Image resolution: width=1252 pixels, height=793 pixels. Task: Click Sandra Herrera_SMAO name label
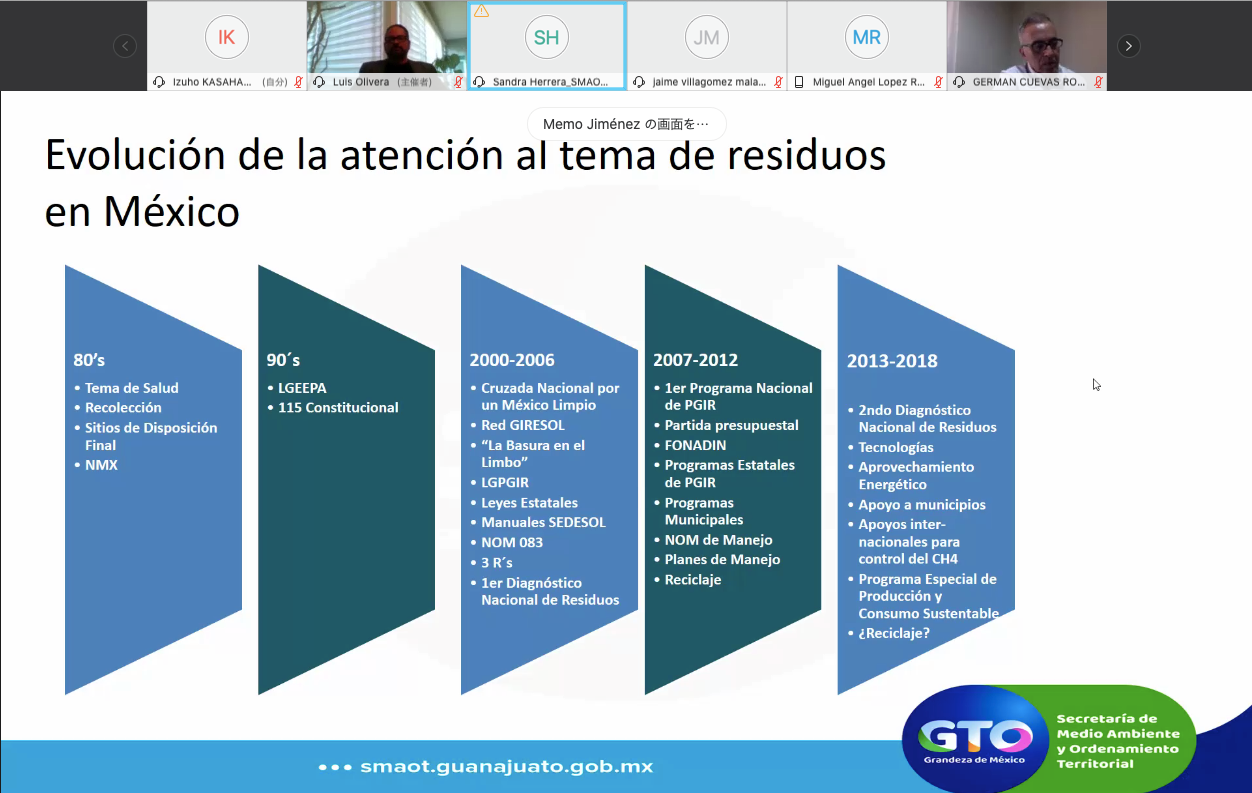click(x=551, y=82)
